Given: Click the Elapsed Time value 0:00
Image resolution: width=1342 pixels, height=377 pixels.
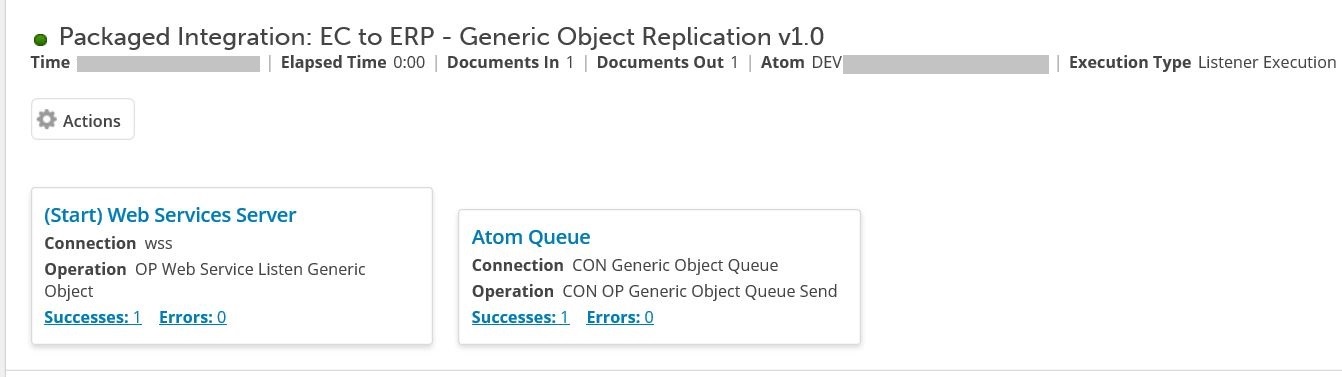Looking at the screenshot, I should (409, 63).
